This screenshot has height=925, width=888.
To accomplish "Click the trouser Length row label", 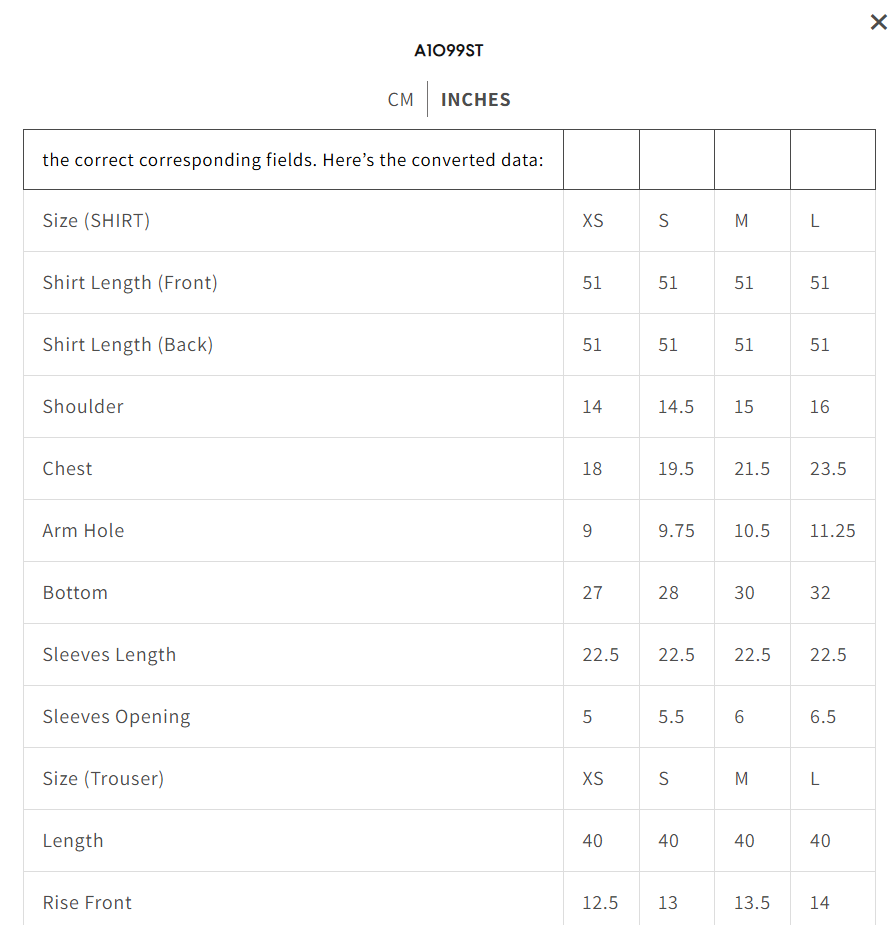I will pyautogui.click(x=73, y=841).
